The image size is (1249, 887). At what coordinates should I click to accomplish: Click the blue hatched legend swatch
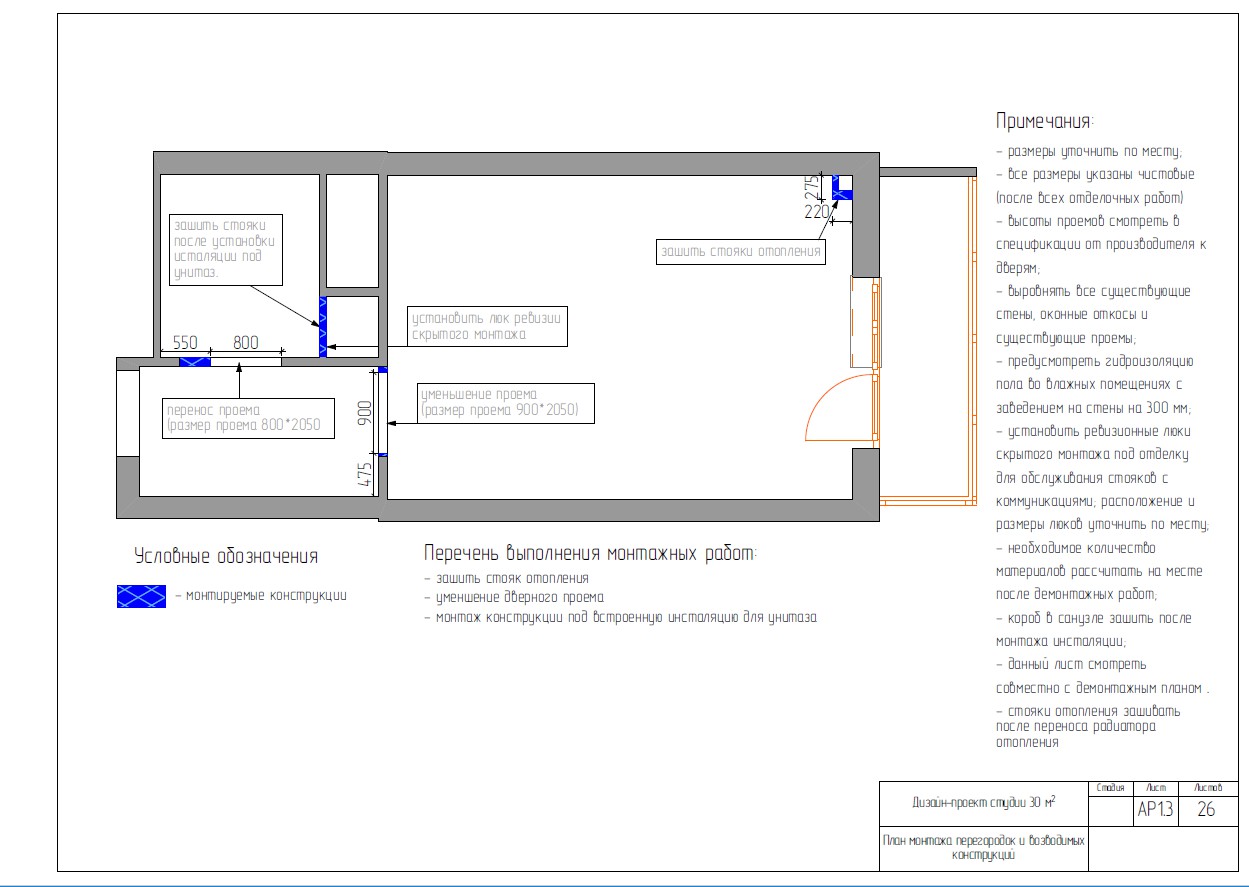[x=141, y=596]
